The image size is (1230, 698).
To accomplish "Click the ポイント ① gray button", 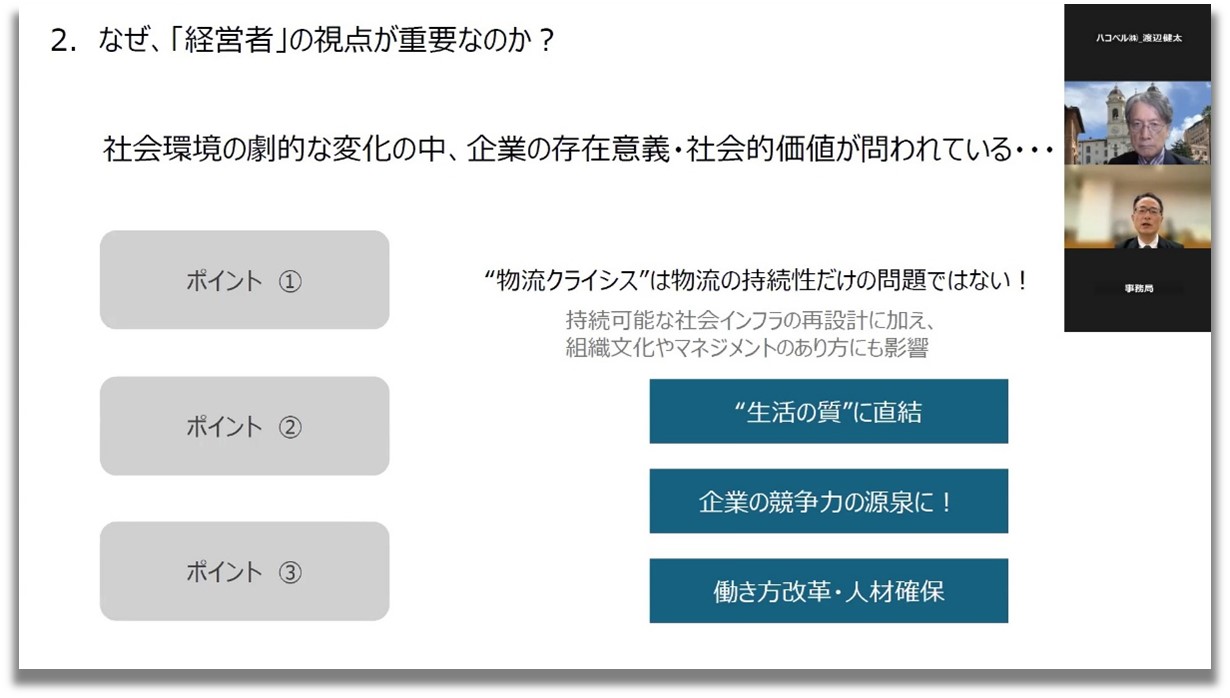I will point(244,281).
